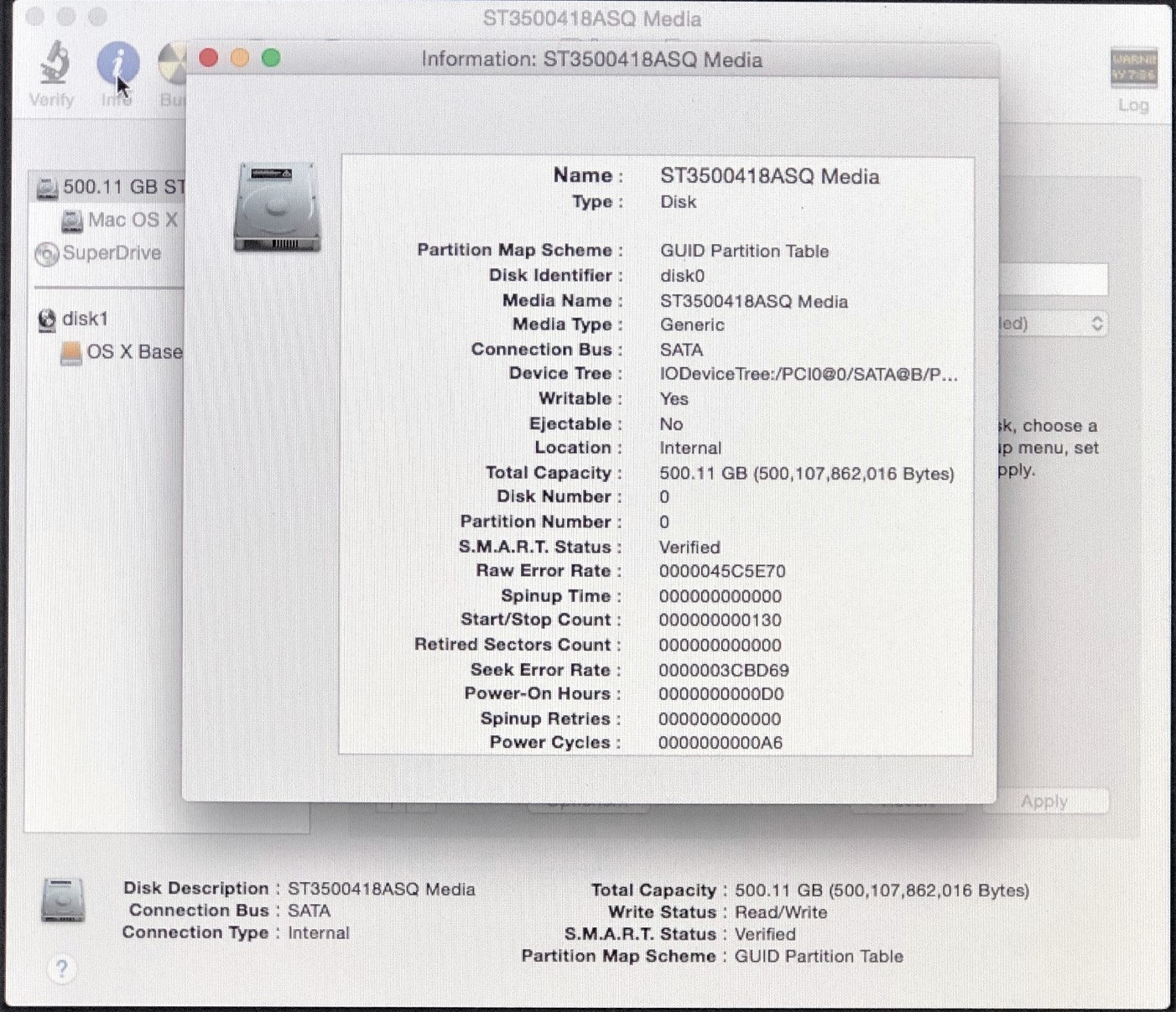Open help with the question mark button
This screenshot has width=1176, height=1012.
click(61, 969)
